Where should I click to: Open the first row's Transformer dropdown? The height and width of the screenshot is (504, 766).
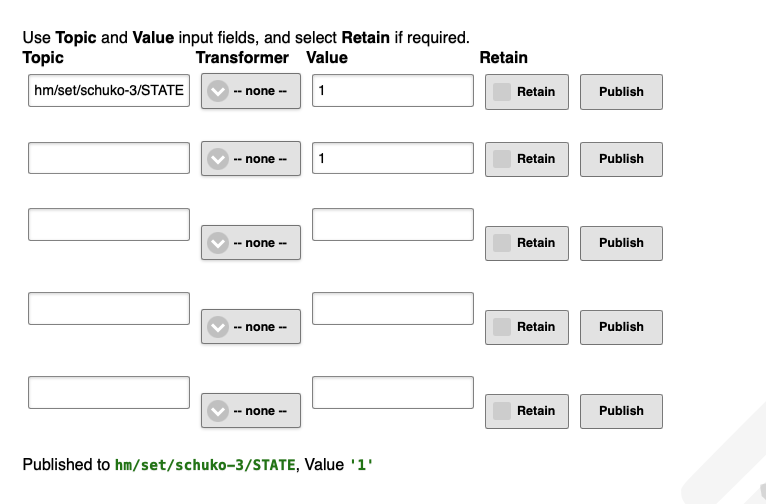point(251,91)
